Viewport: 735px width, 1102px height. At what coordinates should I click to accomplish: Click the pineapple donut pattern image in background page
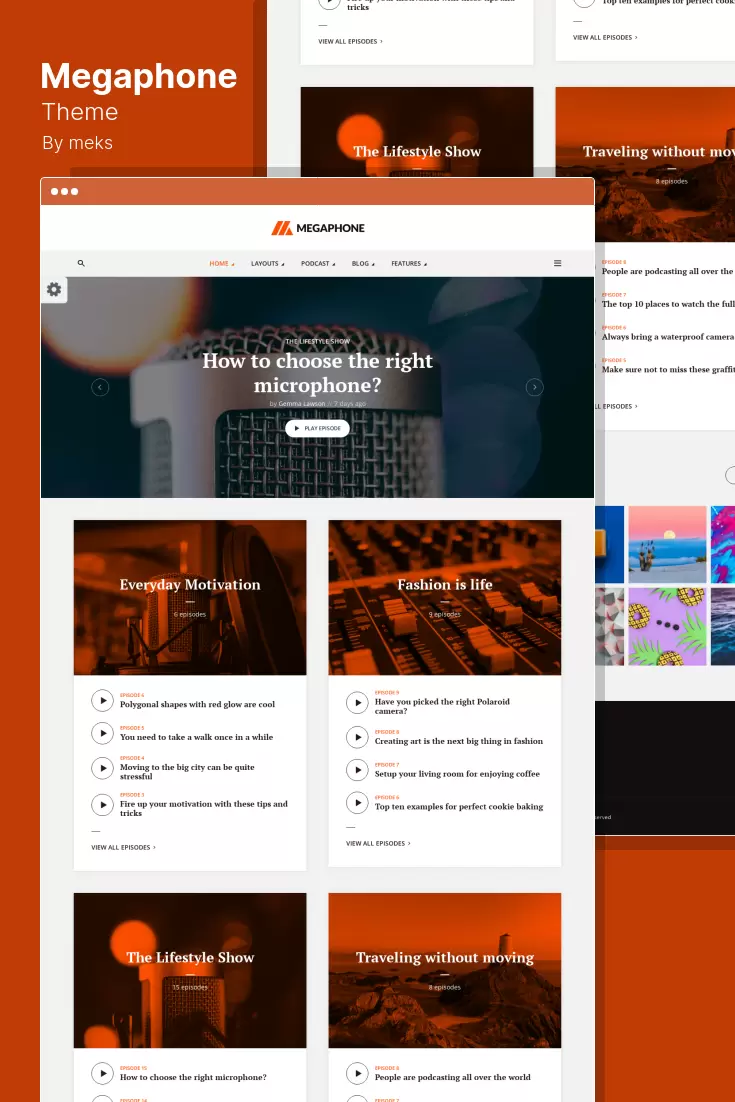tap(668, 626)
